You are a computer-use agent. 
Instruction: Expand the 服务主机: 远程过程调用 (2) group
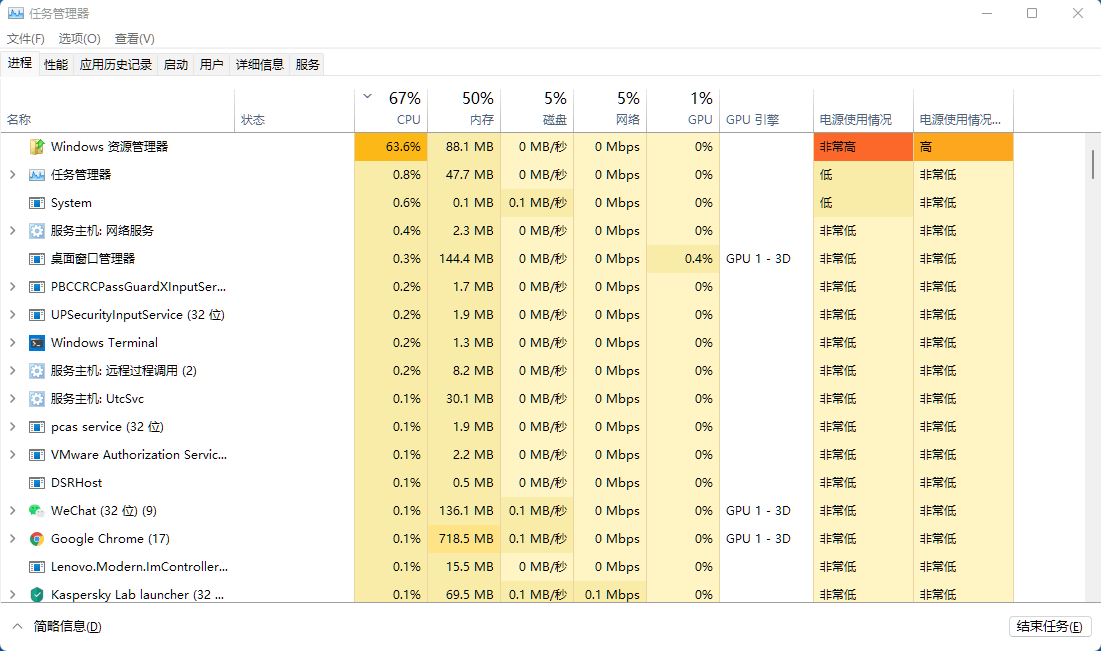point(13,371)
